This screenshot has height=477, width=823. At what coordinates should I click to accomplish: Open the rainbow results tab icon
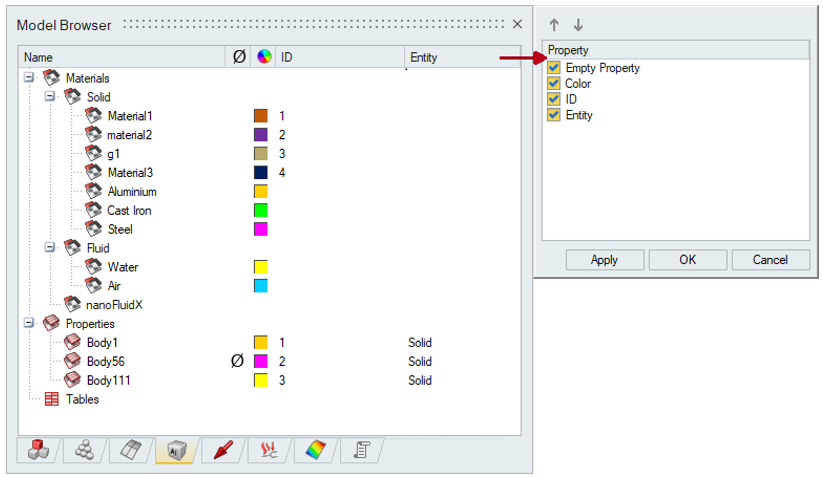[x=315, y=450]
